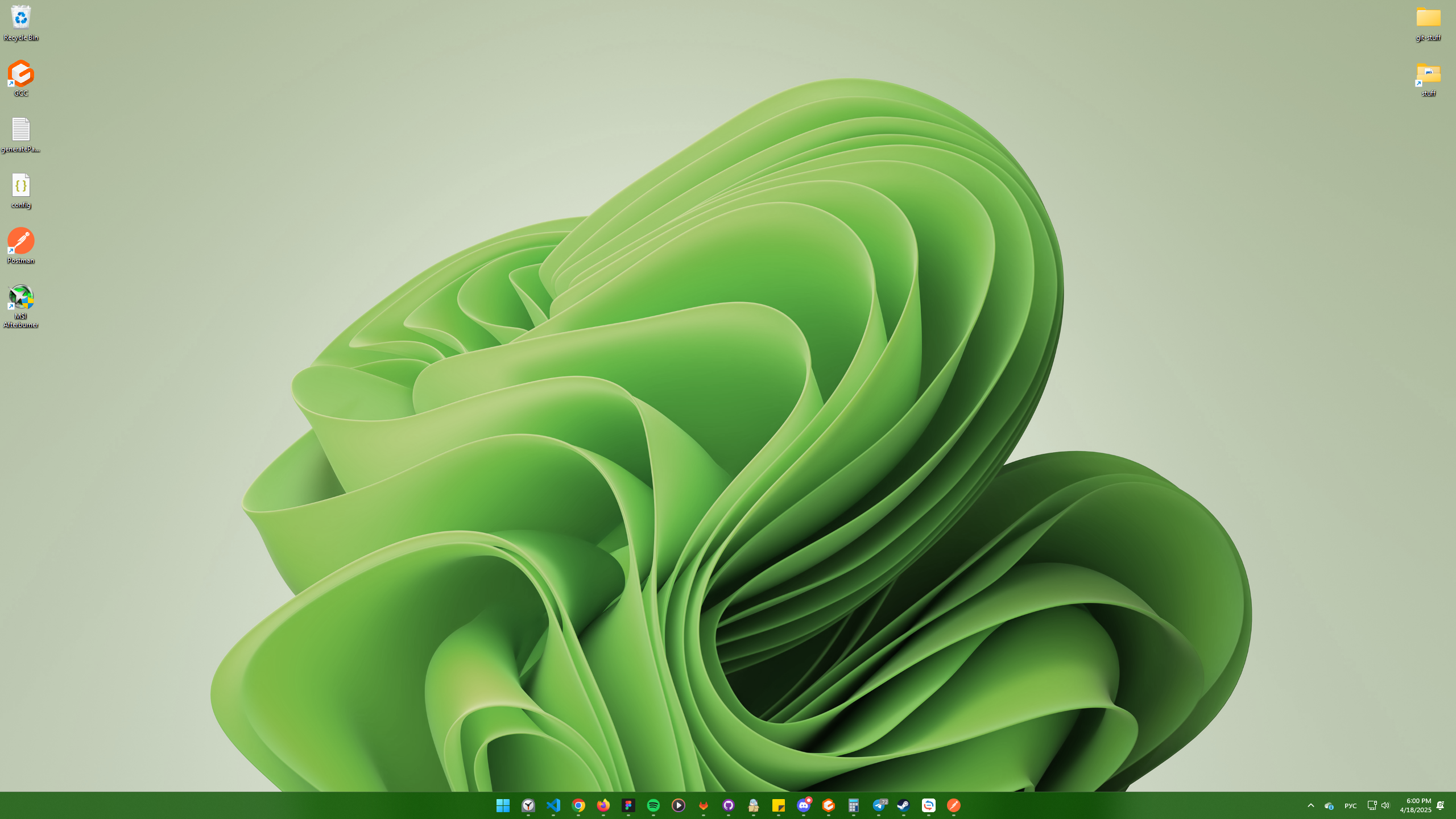Open Calculator from the taskbar

[854, 805]
